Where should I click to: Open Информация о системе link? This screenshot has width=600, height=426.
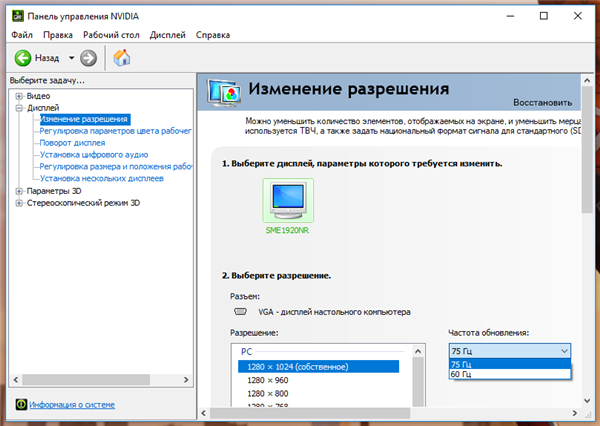click(72, 405)
